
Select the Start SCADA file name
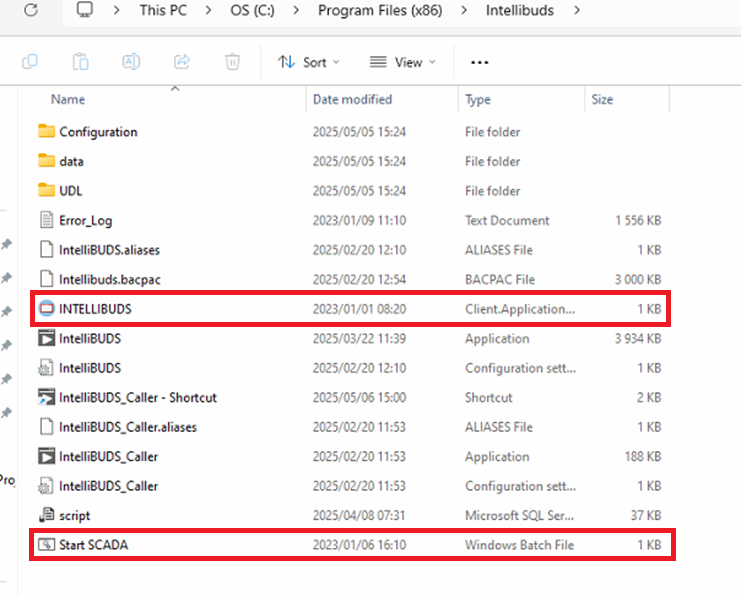[94, 545]
